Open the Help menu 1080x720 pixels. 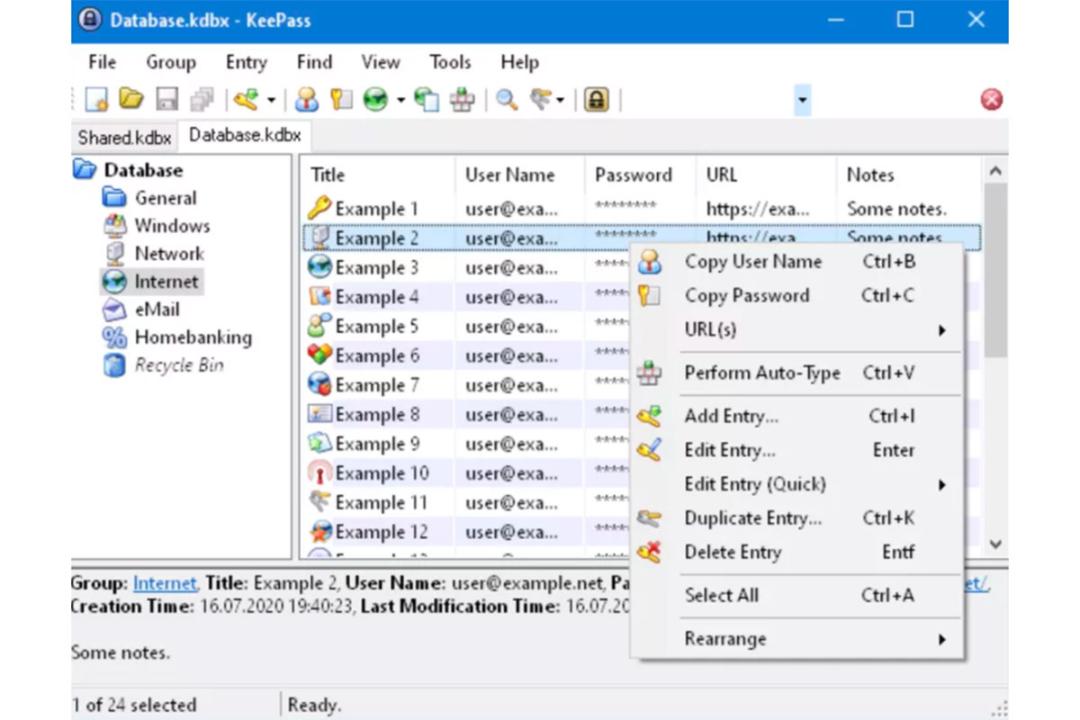click(x=519, y=62)
